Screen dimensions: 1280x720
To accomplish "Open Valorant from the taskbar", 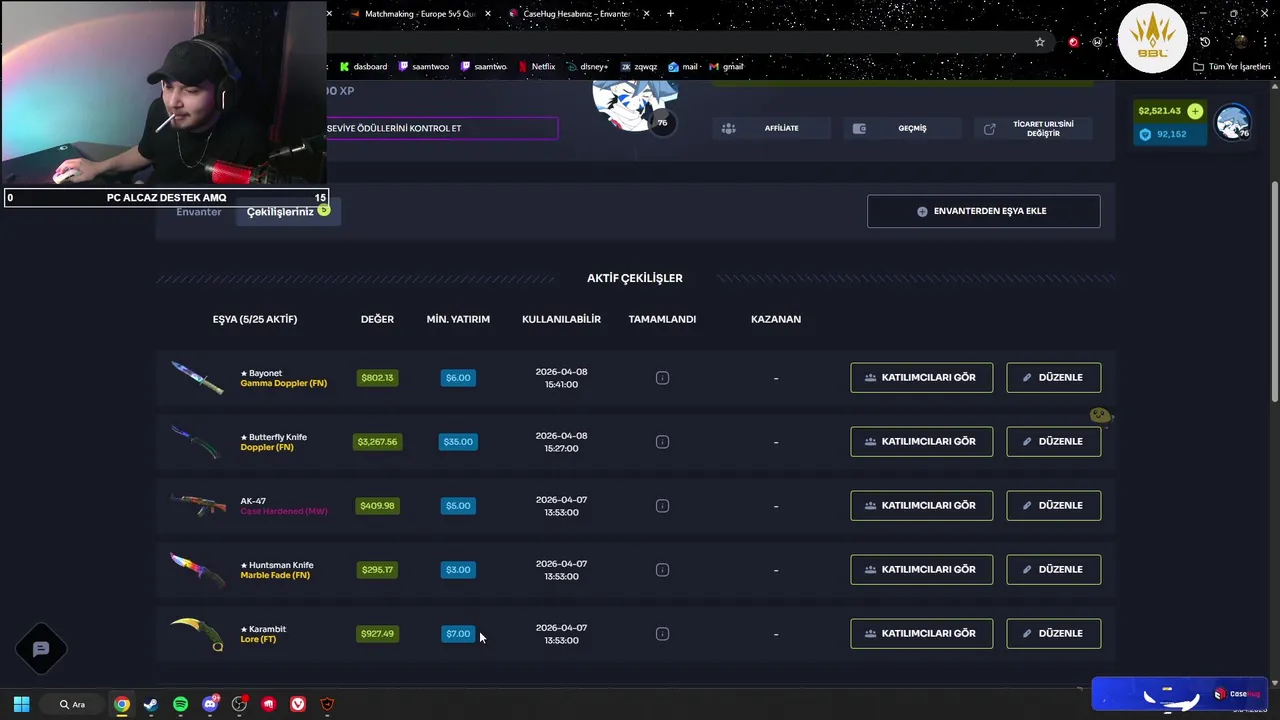I will 298,704.
